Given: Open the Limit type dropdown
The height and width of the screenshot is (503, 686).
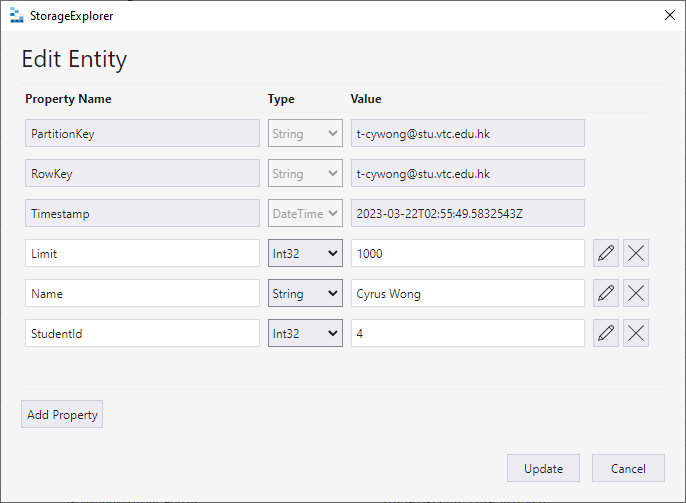Looking at the screenshot, I should [305, 253].
